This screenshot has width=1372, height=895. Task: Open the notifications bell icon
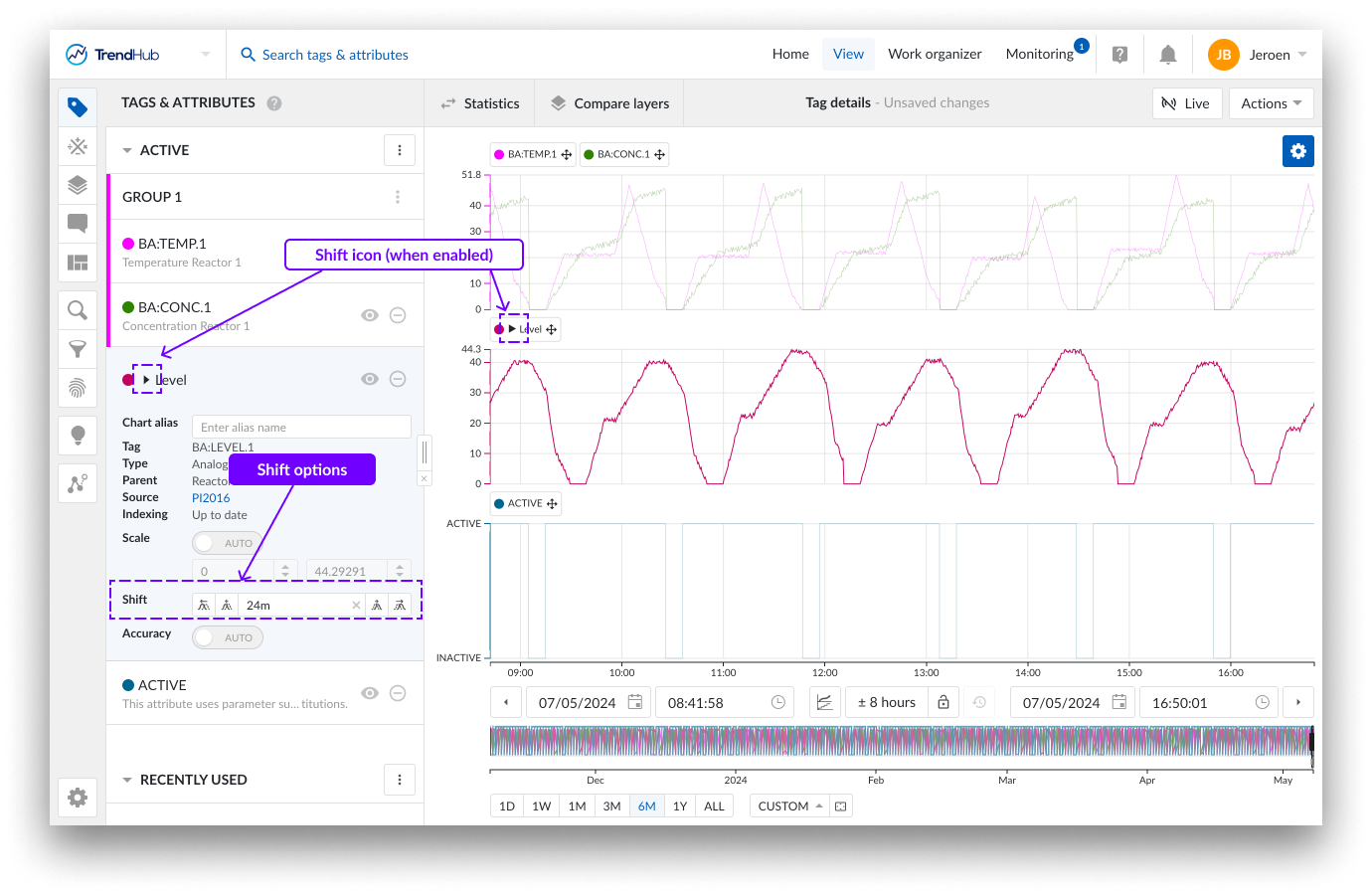coord(1168,55)
